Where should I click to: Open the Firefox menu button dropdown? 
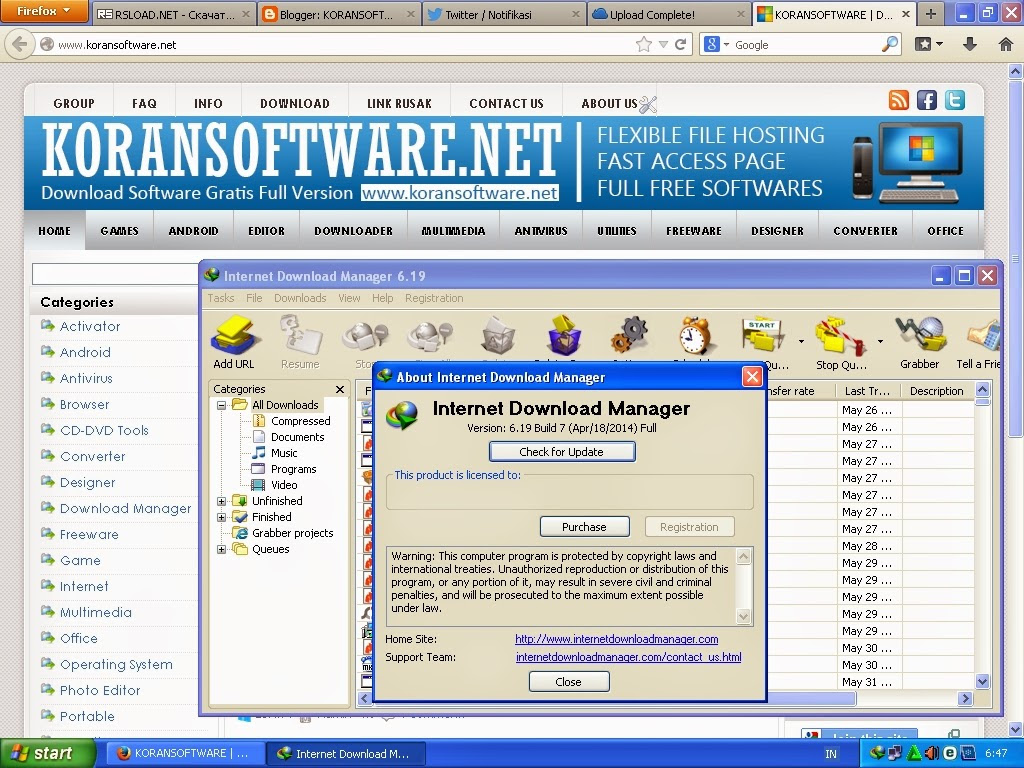44,10
